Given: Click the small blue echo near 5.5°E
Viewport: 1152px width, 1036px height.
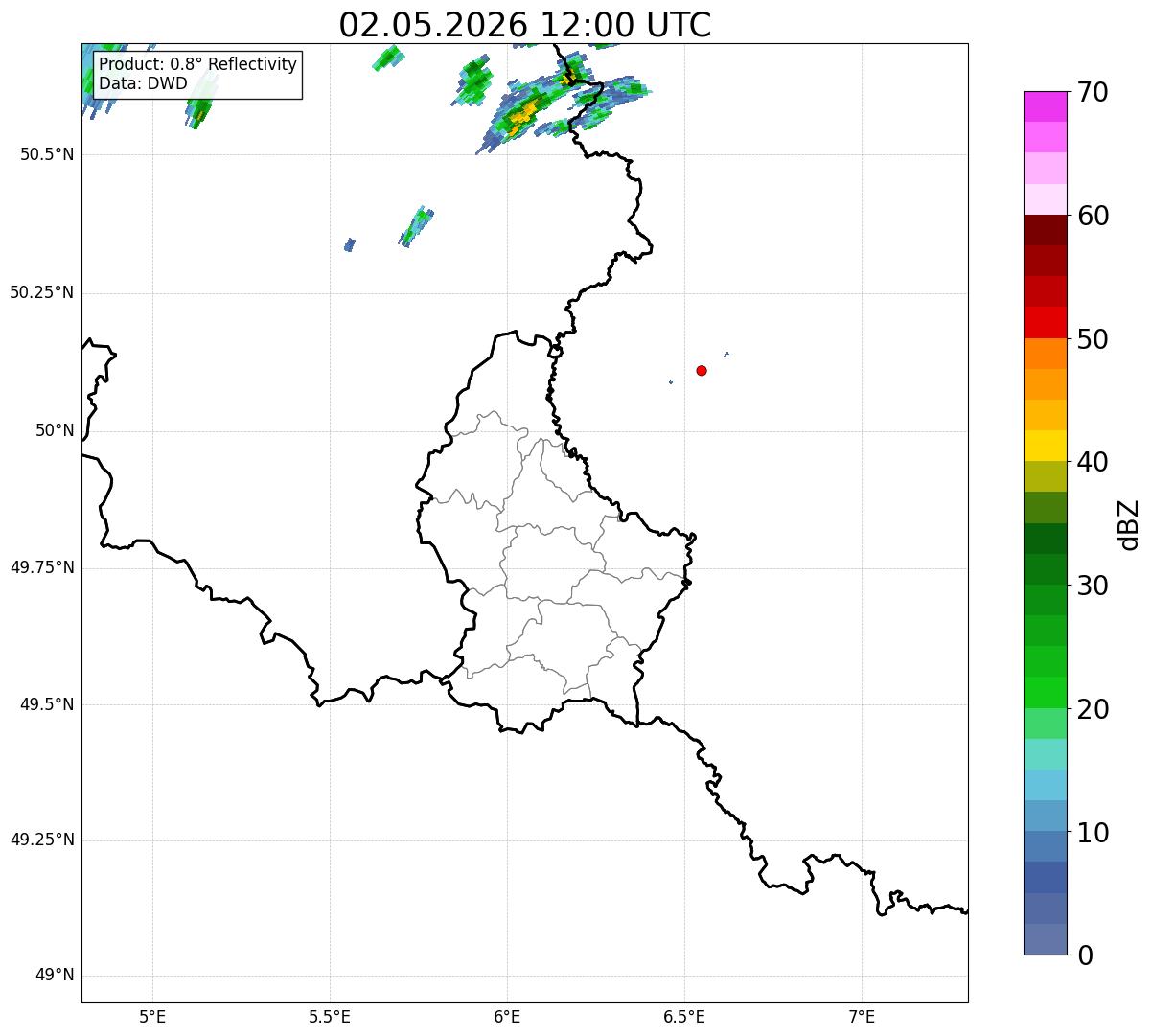Looking at the screenshot, I should tap(350, 245).
